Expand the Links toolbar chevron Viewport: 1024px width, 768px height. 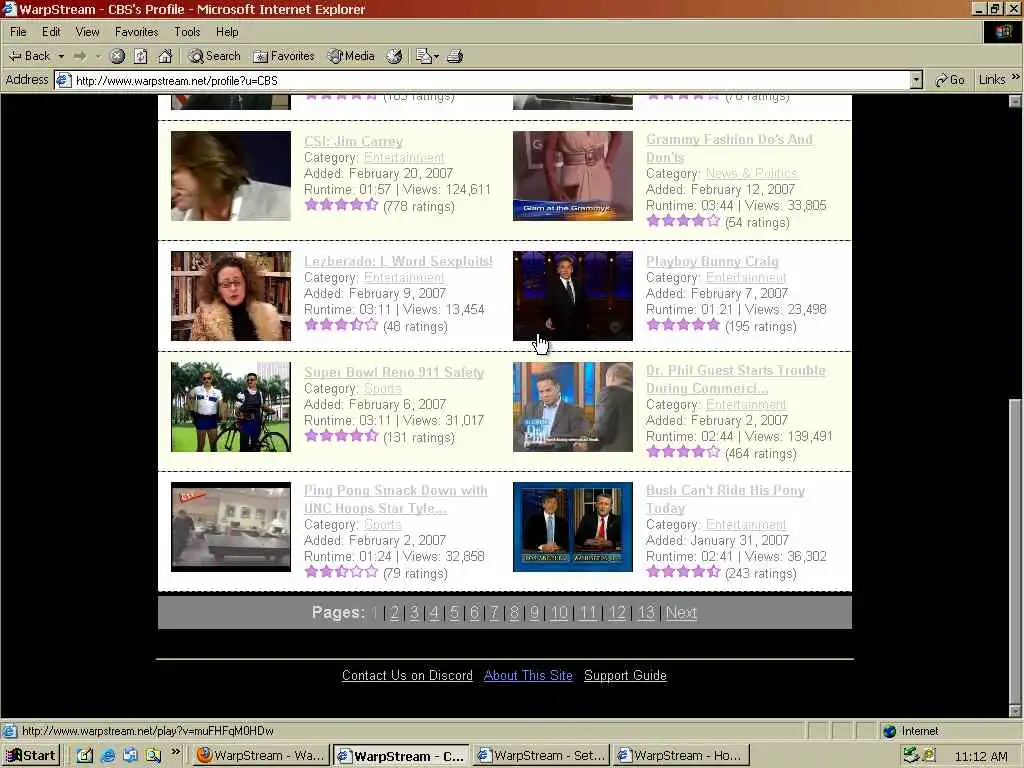[x=1016, y=77]
